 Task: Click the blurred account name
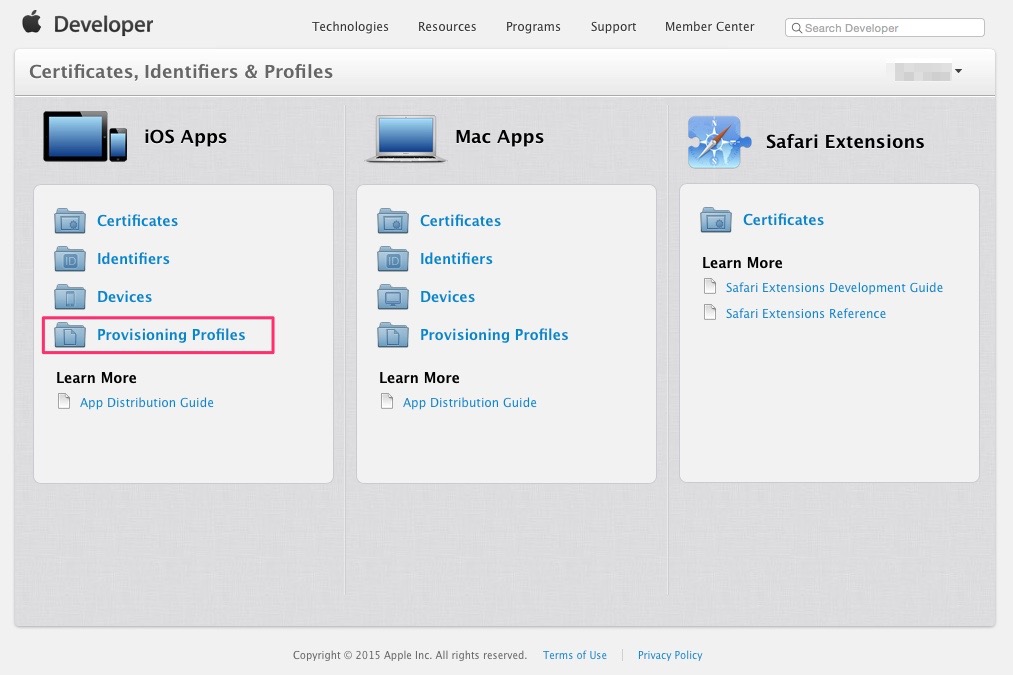tap(923, 72)
